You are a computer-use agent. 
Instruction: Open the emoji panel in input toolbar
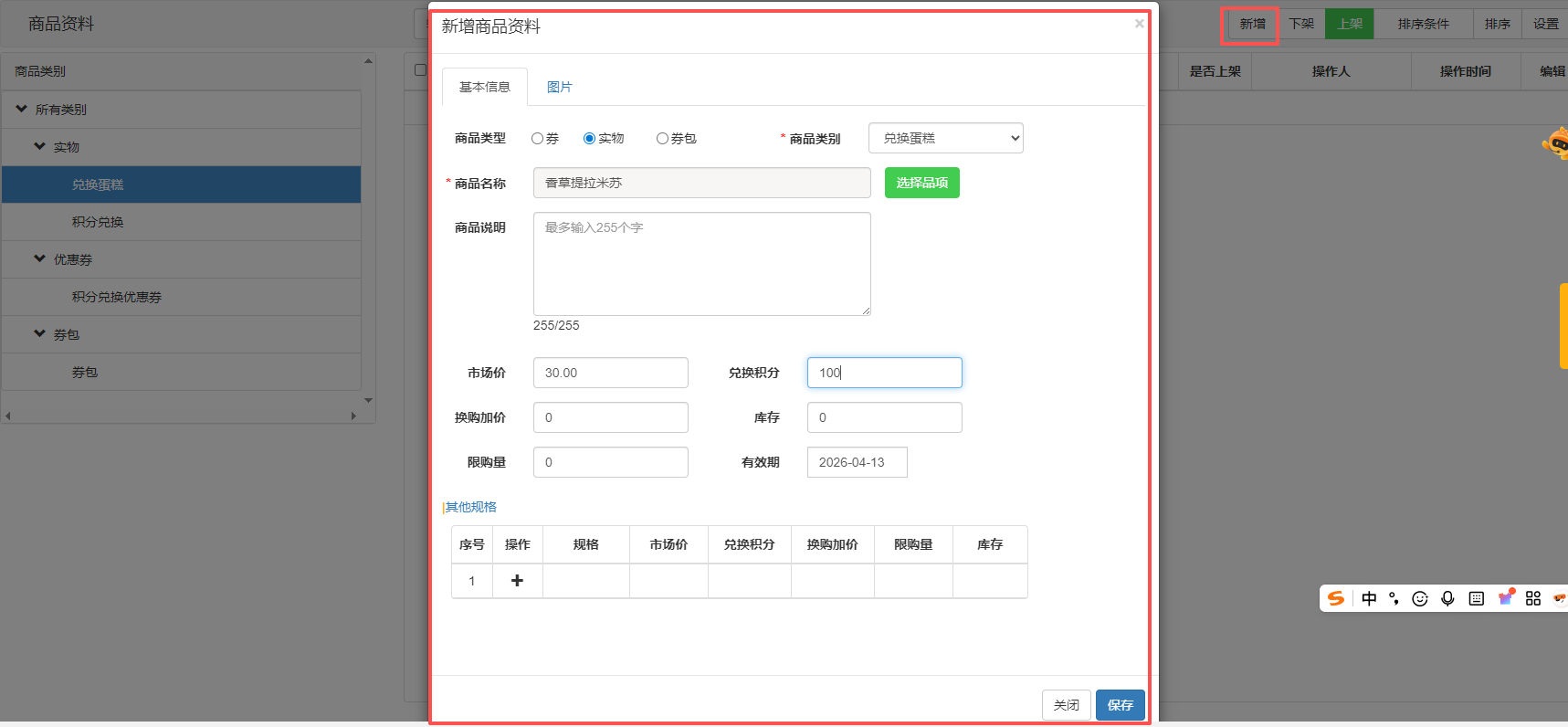pos(1420,598)
